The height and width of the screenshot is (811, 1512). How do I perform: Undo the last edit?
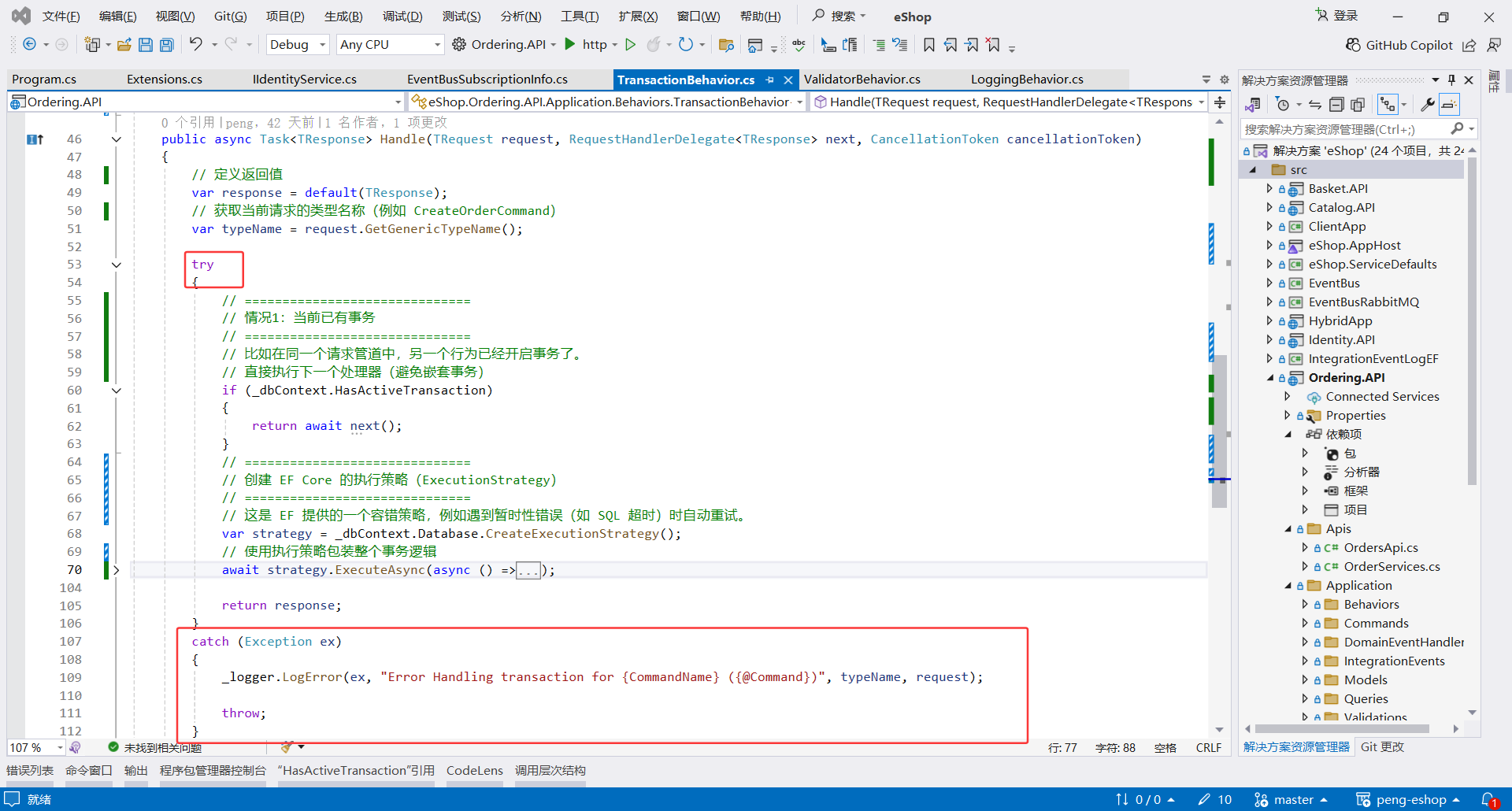tap(195, 44)
